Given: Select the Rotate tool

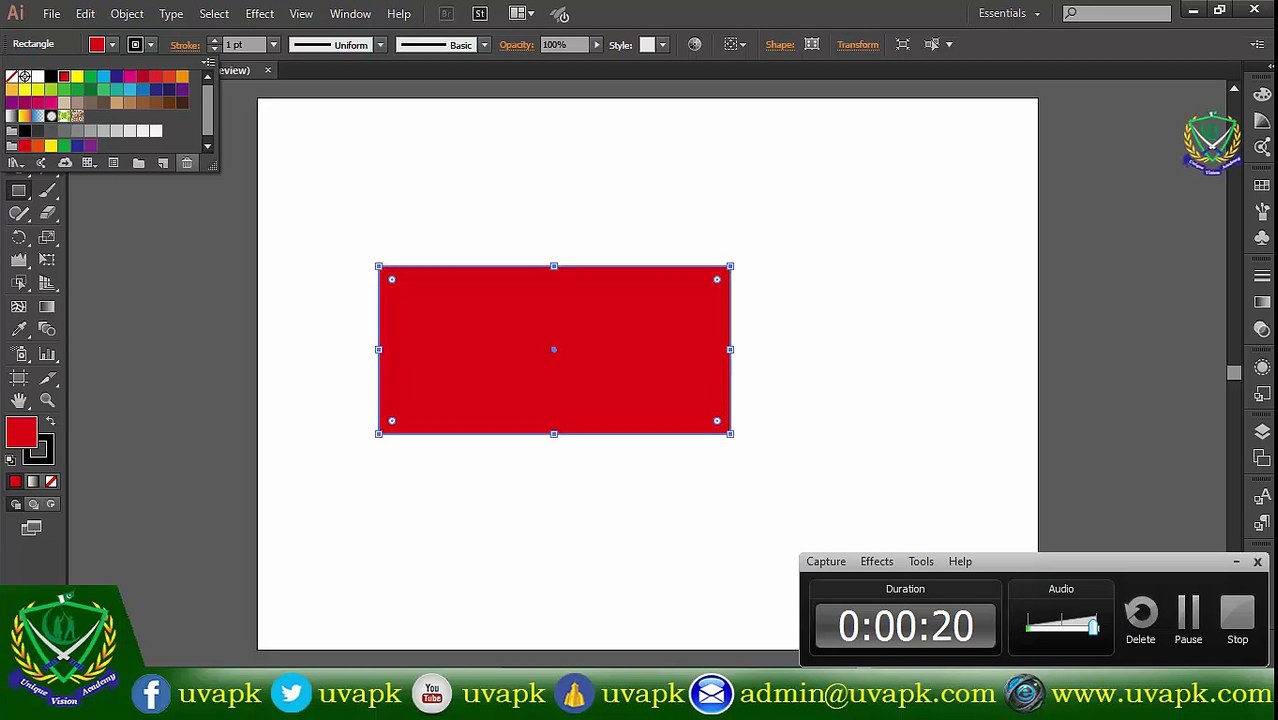Looking at the screenshot, I should pyautogui.click(x=19, y=237).
